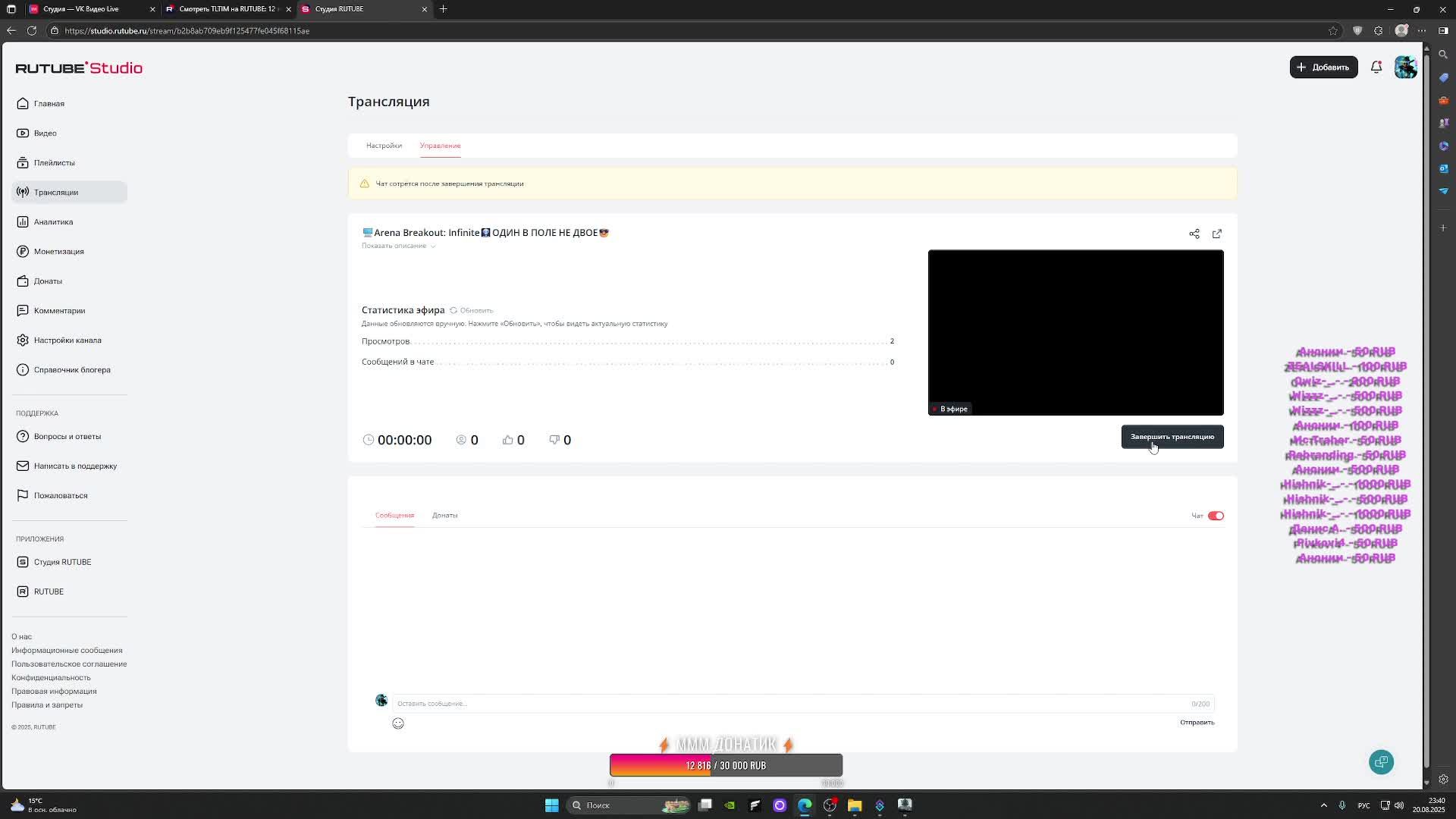Open the User agreement link

[69, 664]
